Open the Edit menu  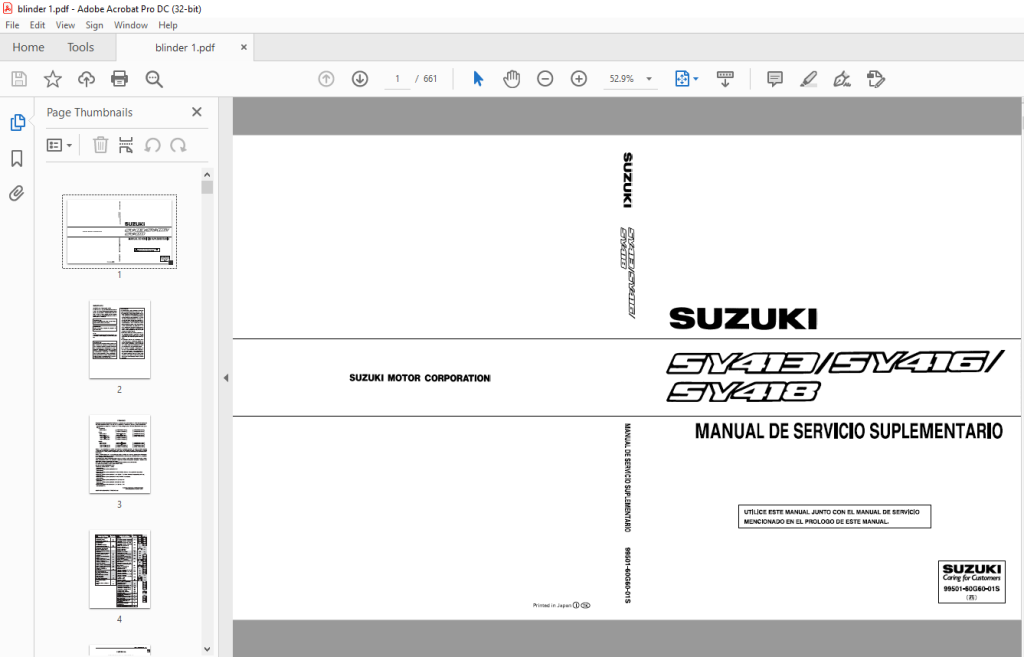(x=37, y=25)
